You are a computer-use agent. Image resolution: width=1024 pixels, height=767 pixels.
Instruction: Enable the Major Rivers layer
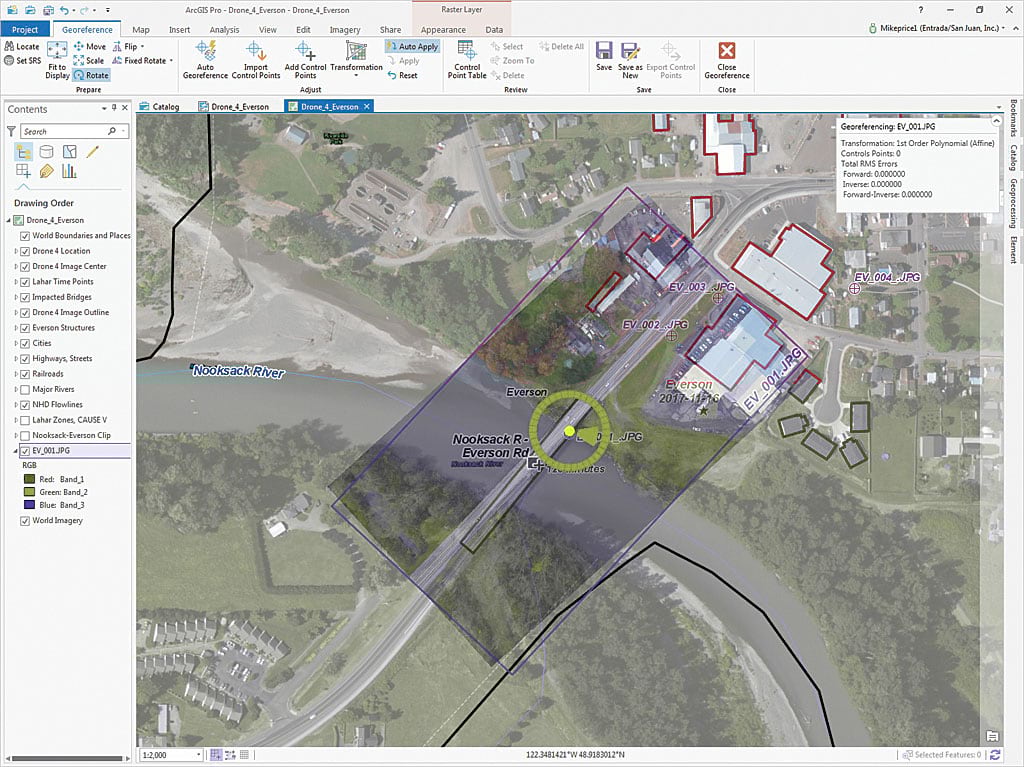click(25, 389)
